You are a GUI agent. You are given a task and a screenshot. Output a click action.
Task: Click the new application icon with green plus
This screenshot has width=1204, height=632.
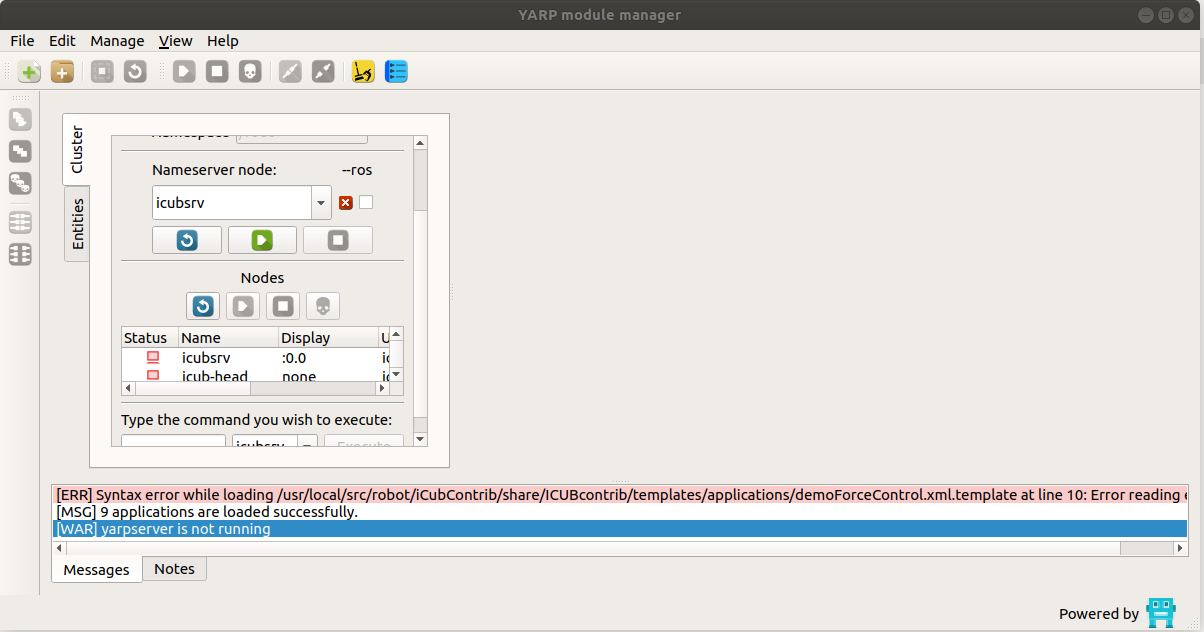click(x=30, y=72)
